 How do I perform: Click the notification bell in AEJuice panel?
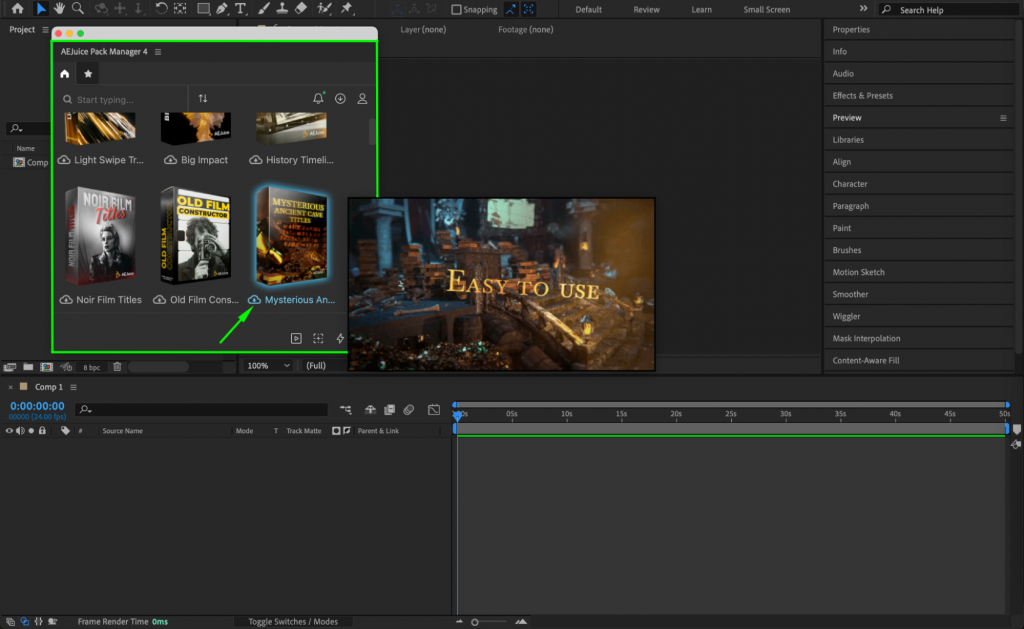318,98
